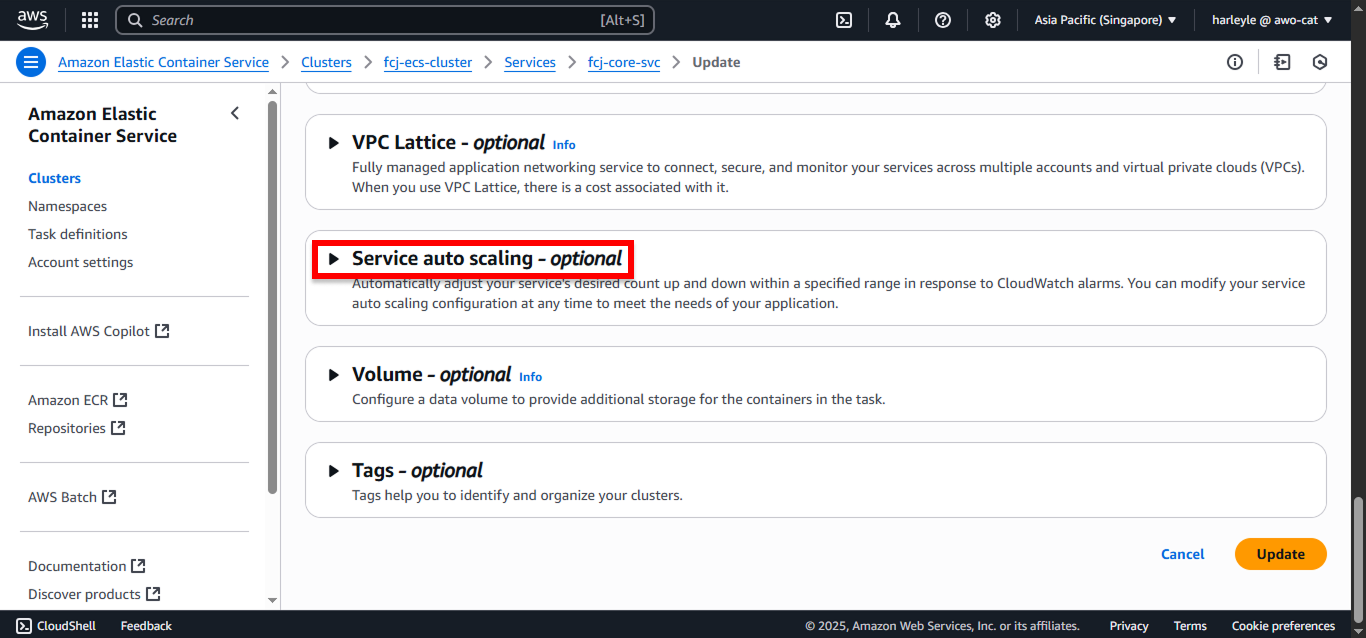Click the sidebar scrollbar down arrow
This screenshot has width=1366, height=638.
tap(273, 600)
